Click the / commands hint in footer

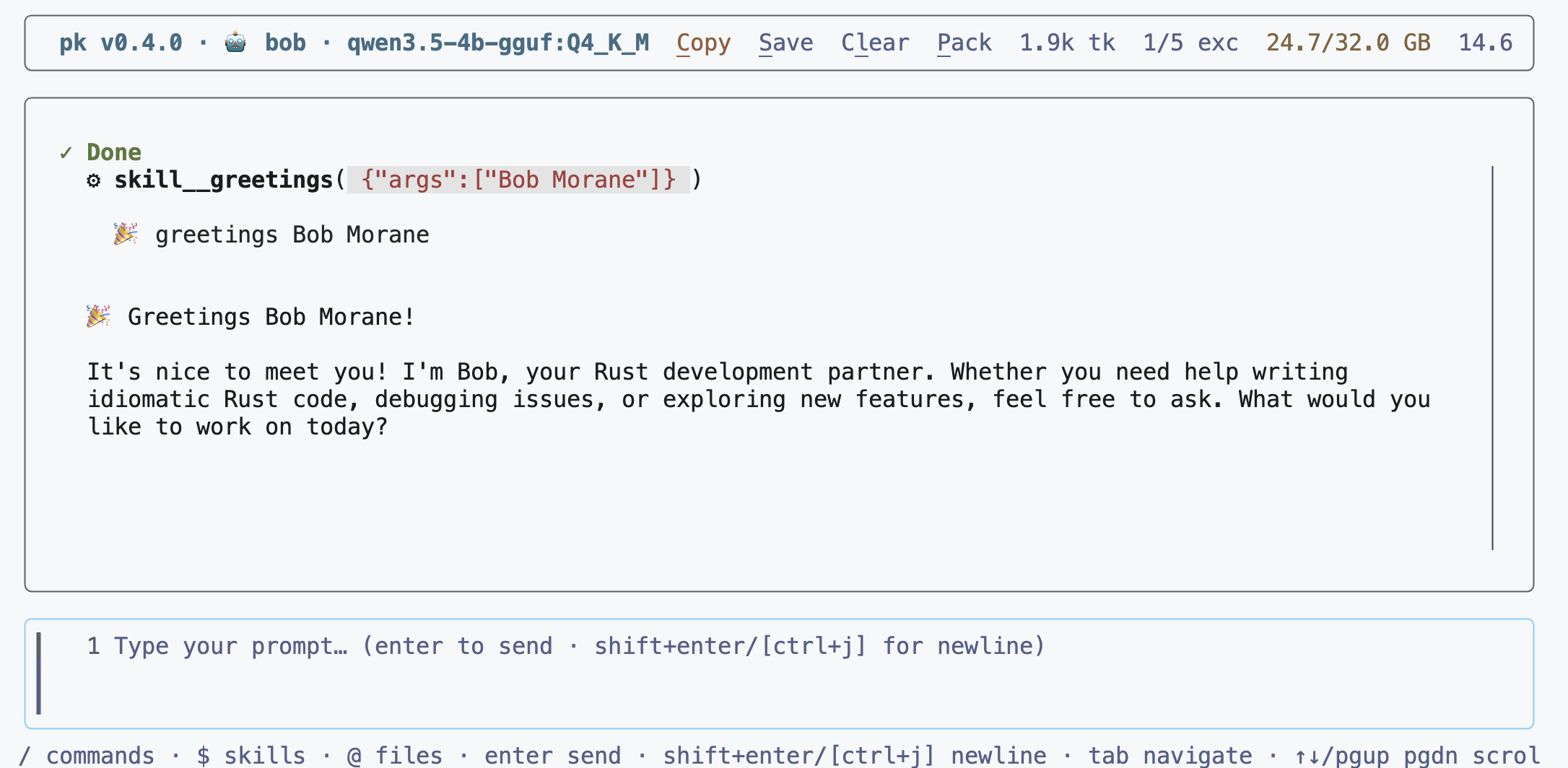(87, 756)
